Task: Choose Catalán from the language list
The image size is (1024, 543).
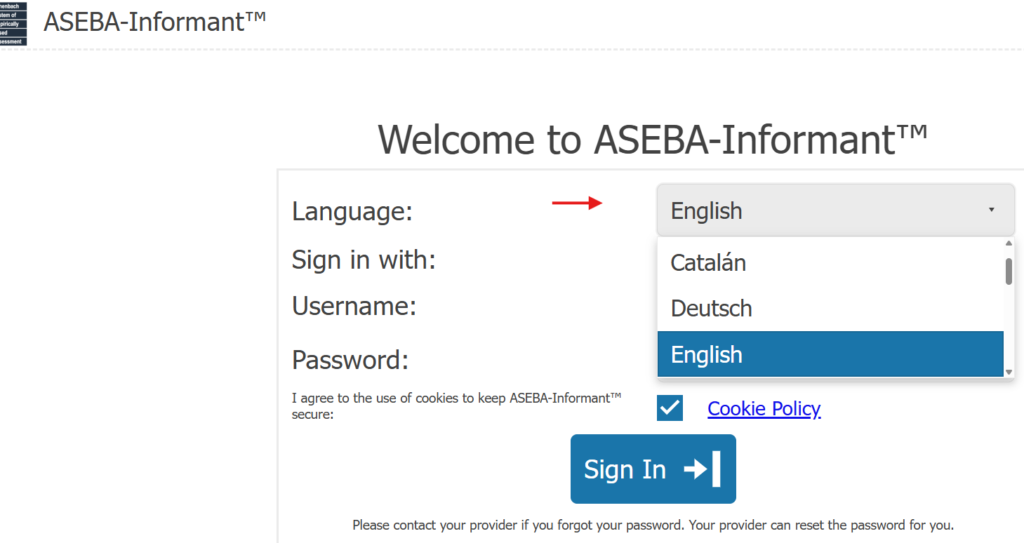Action: point(708,263)
